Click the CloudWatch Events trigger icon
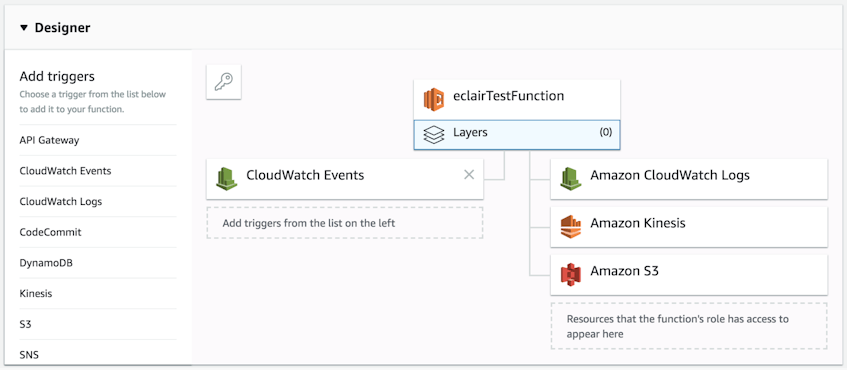The width and height of the screenshot is (847, 370). click(x=226, y=179)
